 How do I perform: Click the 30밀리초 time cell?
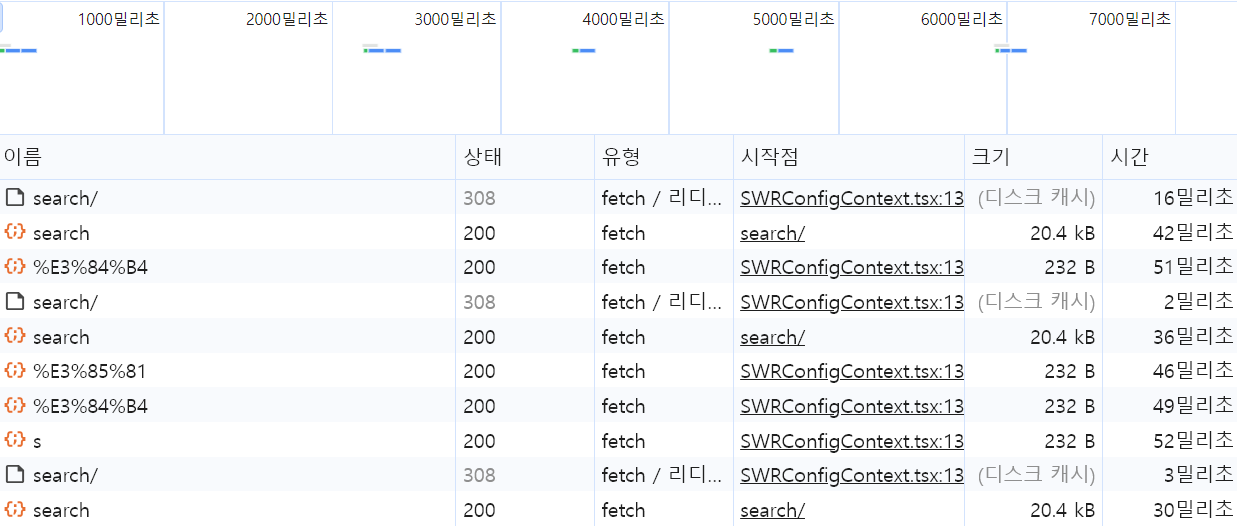click(x=1193, y=510)
